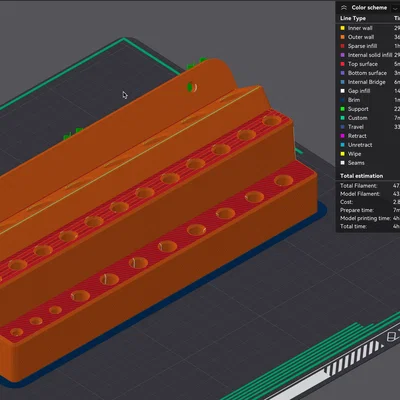Click the dark blue Brim swatch icon
Screen dimensions: 400x400
342,100
